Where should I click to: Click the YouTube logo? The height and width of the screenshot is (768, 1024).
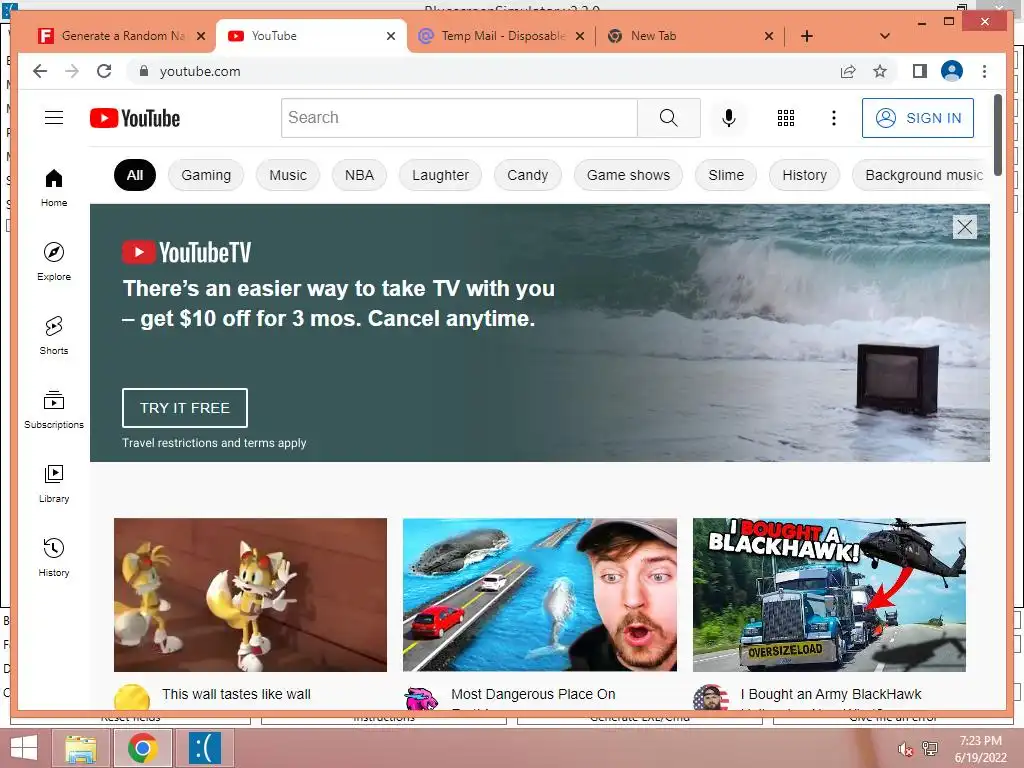coord(135,118)
